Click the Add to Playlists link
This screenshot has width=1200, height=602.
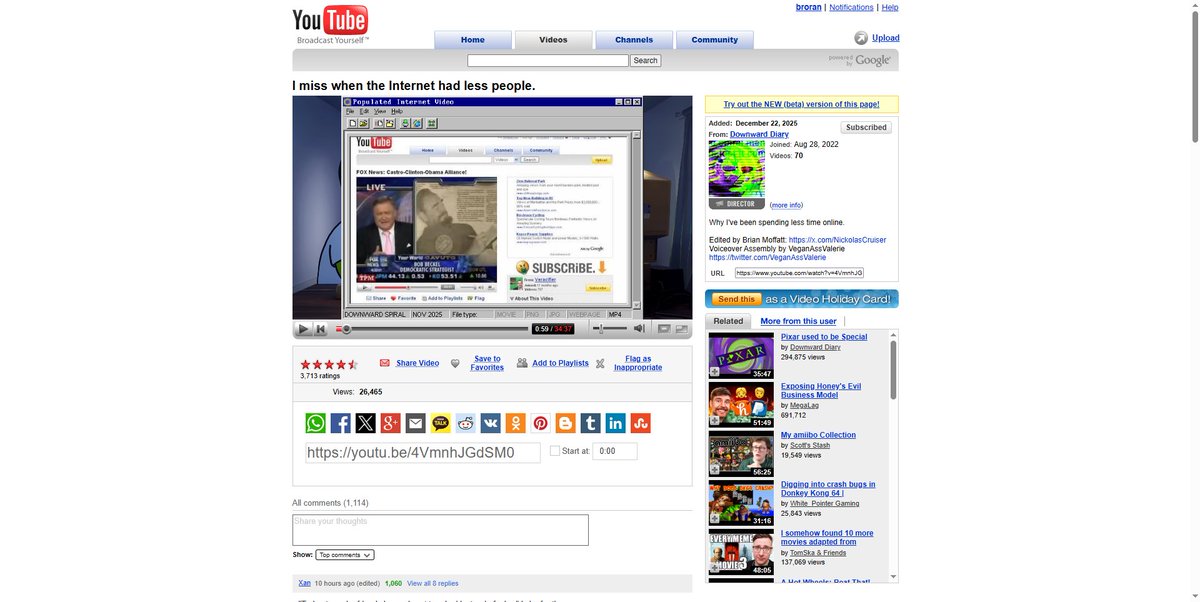[560, 363]
